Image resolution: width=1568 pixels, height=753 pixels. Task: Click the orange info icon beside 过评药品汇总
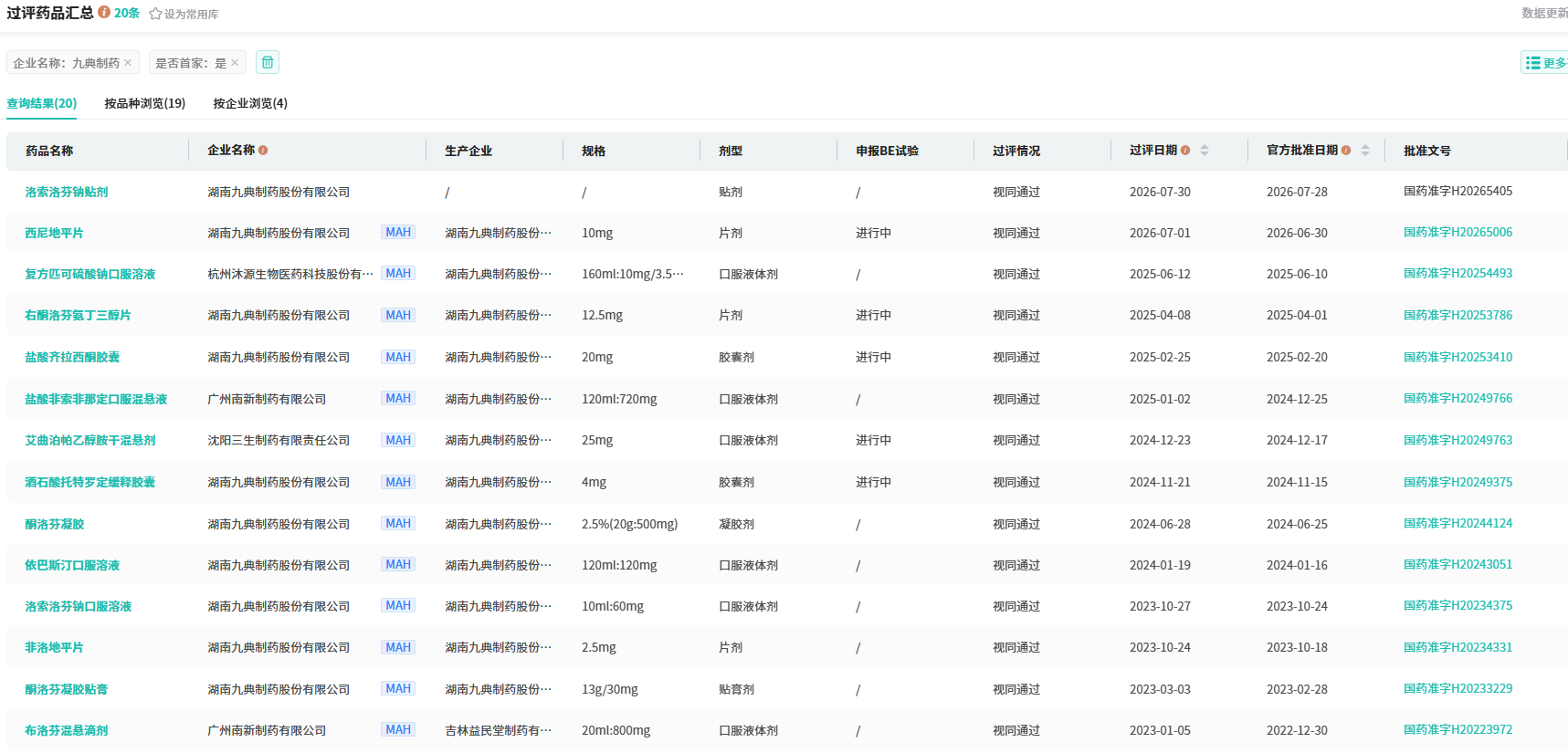(104, 13)
